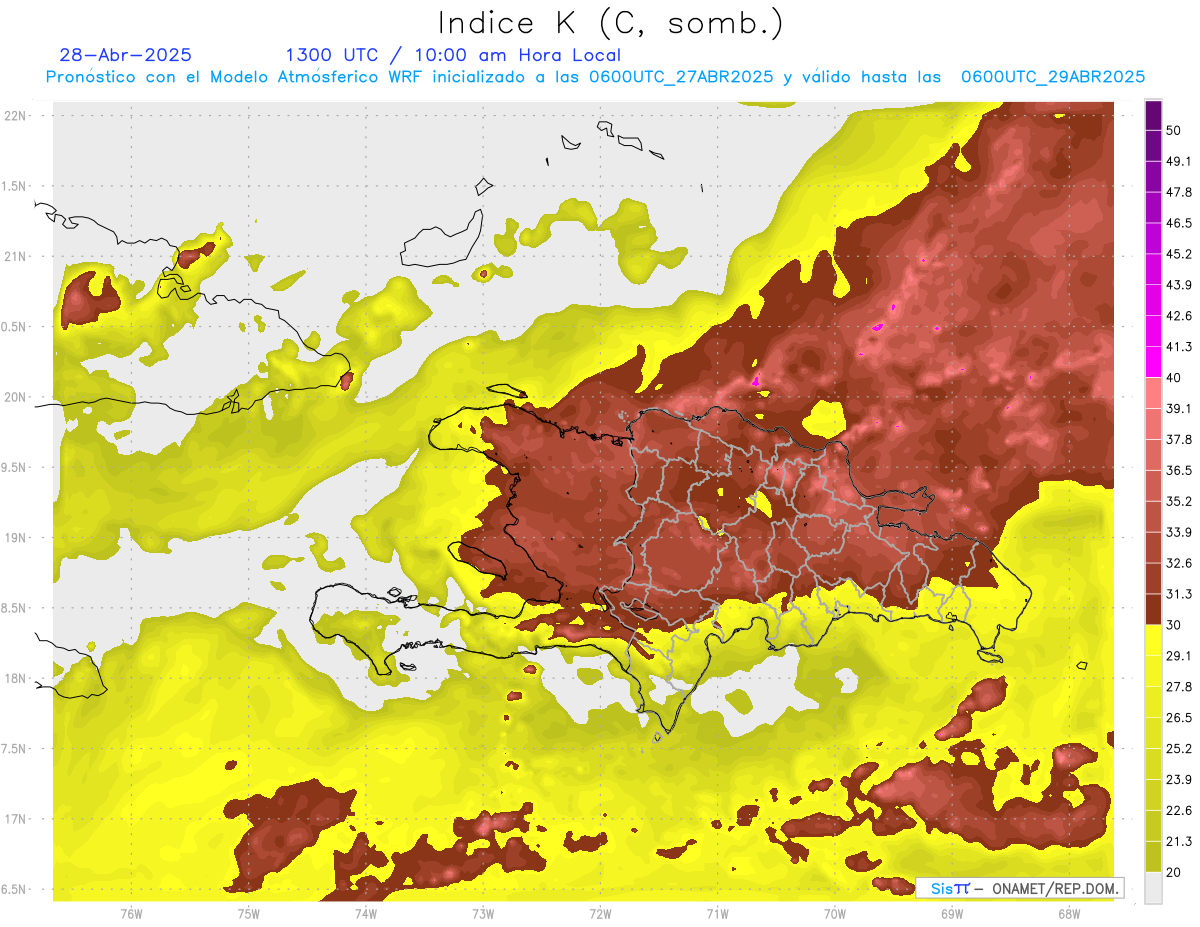The width and height of the screenshot is (1200, 927).
Task: Click the salmon swatch between 39.1 and 40
Action: 1153,394
